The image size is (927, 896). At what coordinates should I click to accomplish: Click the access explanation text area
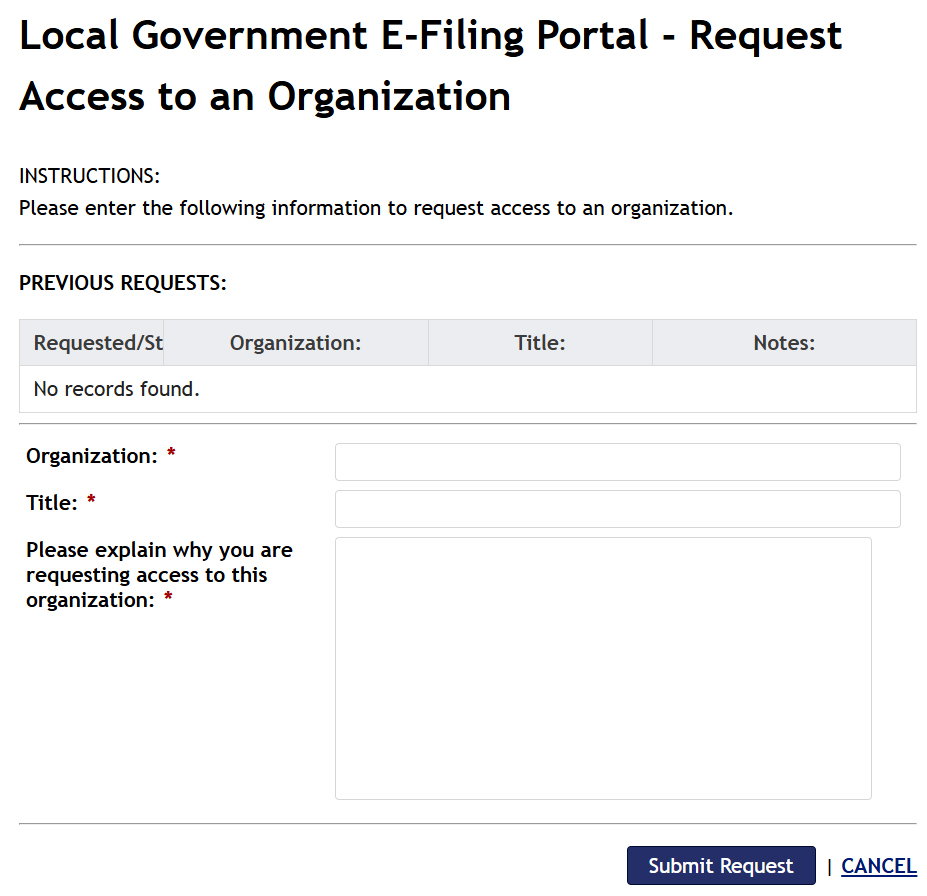point(603,668)
